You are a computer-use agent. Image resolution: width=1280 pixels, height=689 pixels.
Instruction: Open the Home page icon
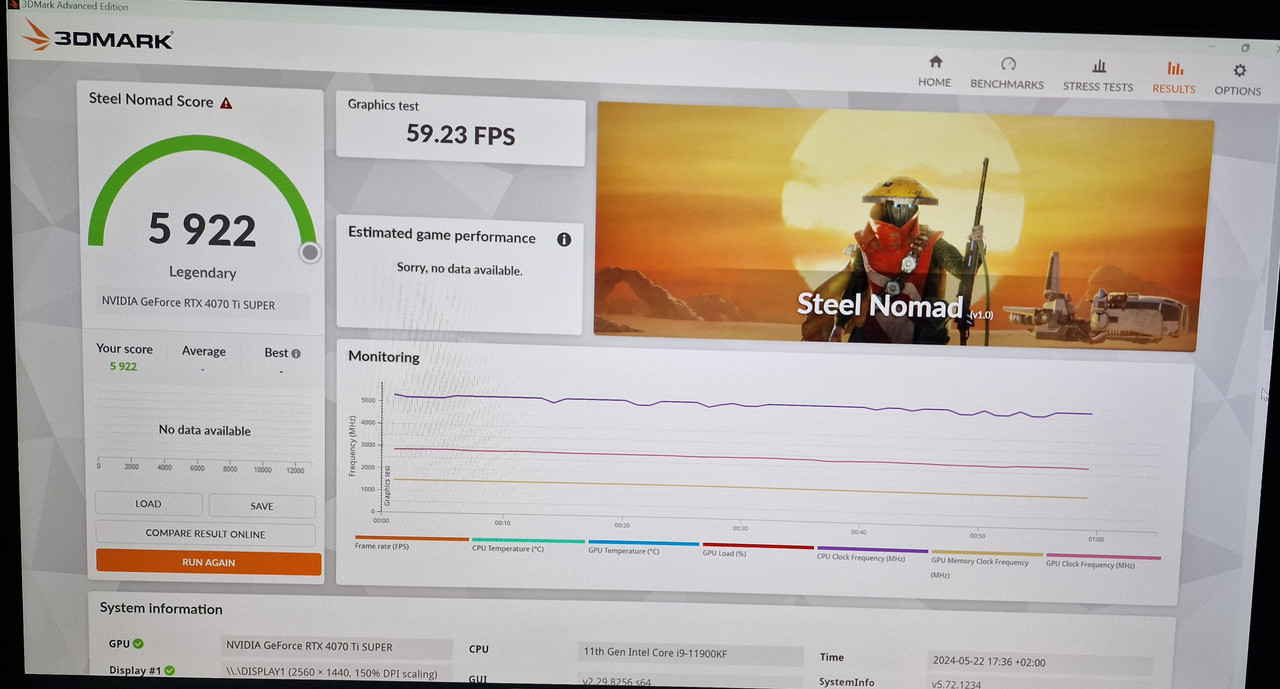coord(936,62)
